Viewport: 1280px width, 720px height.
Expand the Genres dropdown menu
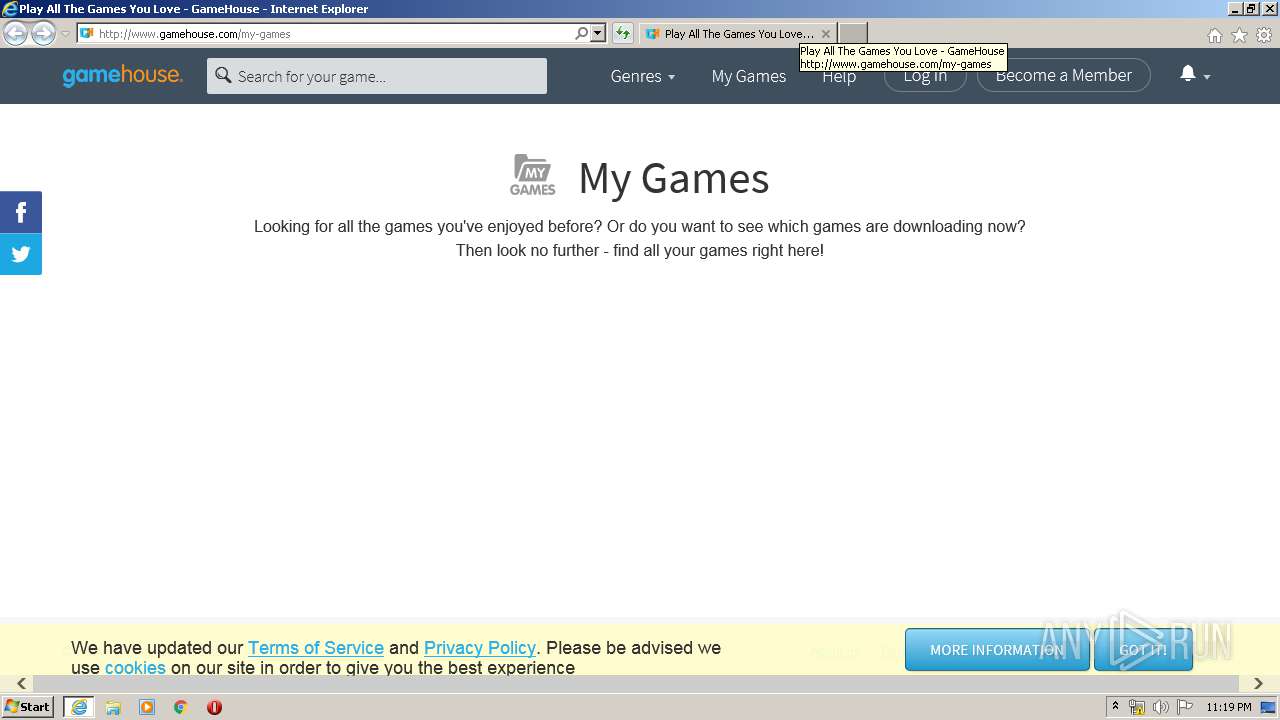click(x=643, y=76)
